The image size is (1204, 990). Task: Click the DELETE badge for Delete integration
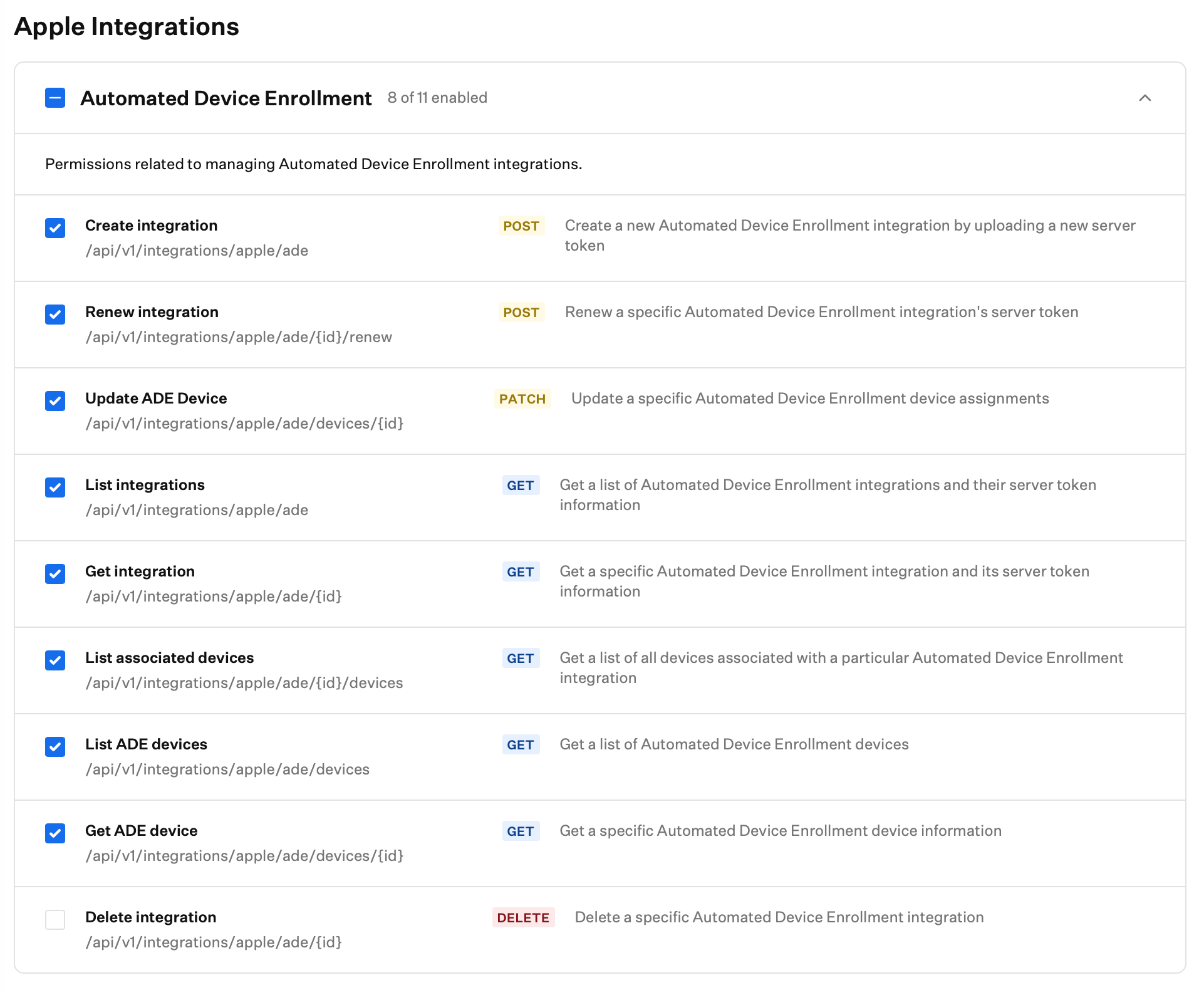523,918
